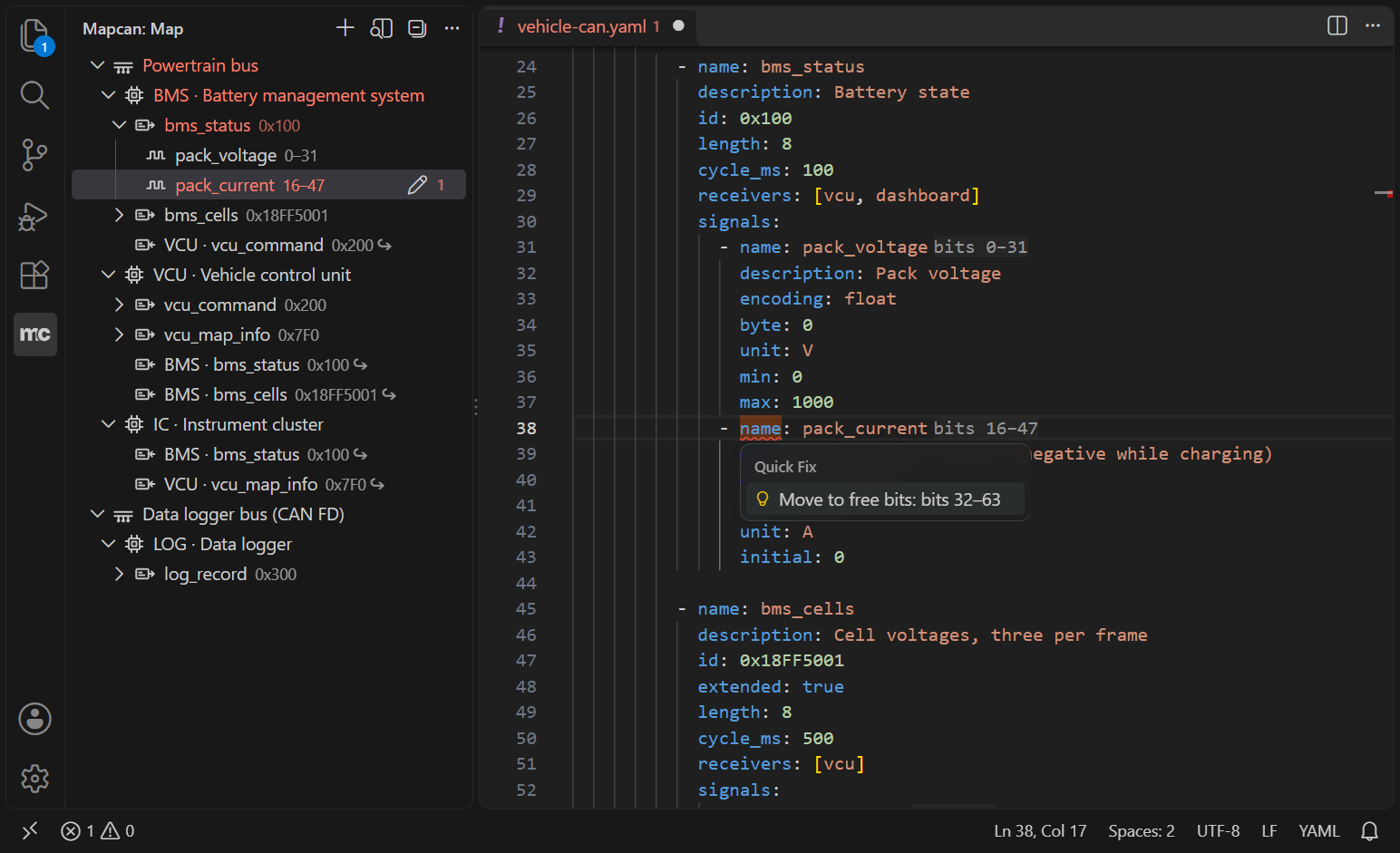Screen dimensions: 1400x853
Task: Open notifications bell in status bar
Action: (x=1370, y=830)
